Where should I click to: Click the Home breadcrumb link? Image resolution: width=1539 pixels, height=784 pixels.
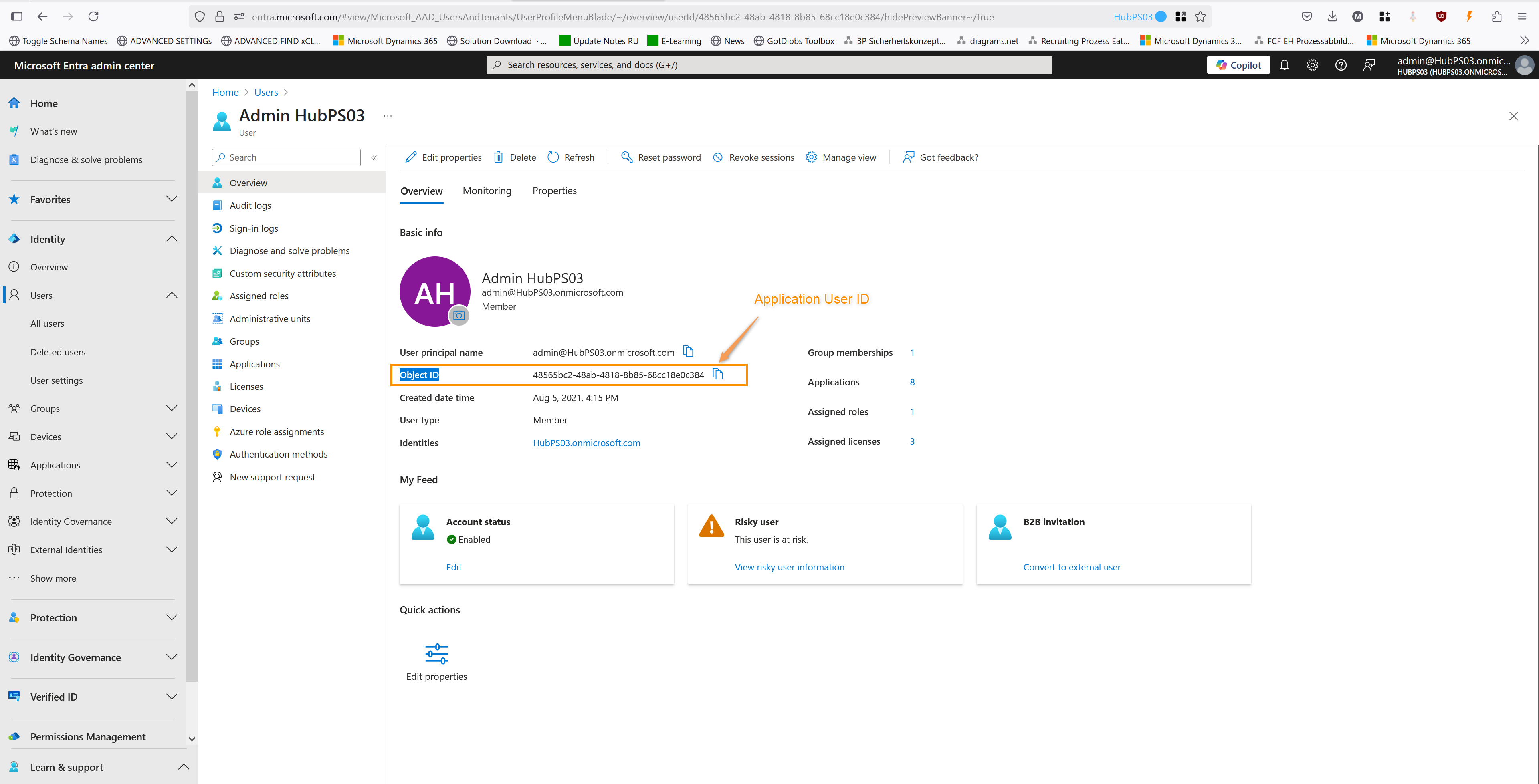(225, 92)
